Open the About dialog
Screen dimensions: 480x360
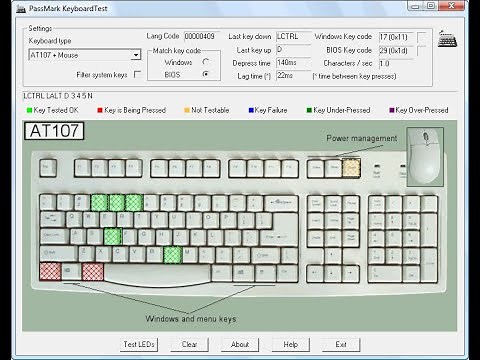coord(240,344)
